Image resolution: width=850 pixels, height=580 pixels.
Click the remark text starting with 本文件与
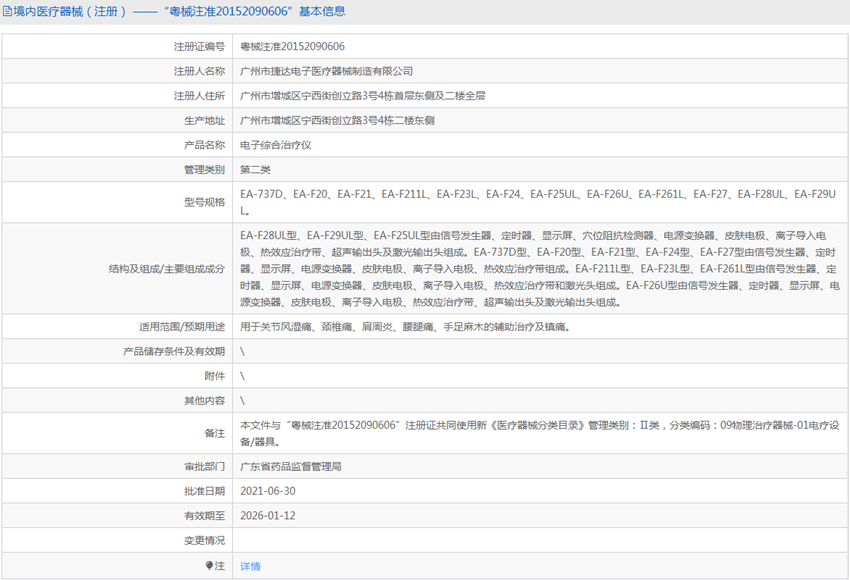539,434
